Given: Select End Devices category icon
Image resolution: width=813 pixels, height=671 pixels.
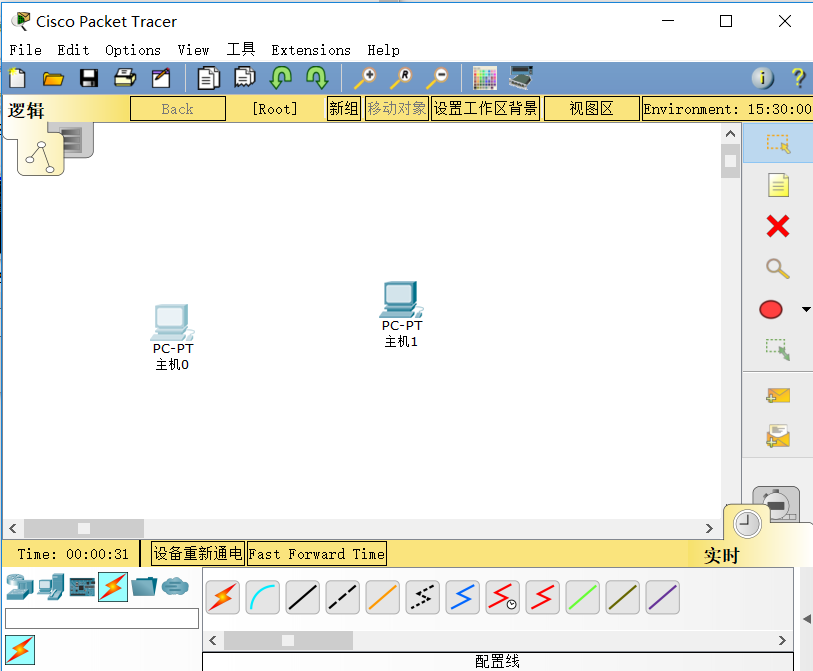Looking at the screenshot, I should pos(51,587).
